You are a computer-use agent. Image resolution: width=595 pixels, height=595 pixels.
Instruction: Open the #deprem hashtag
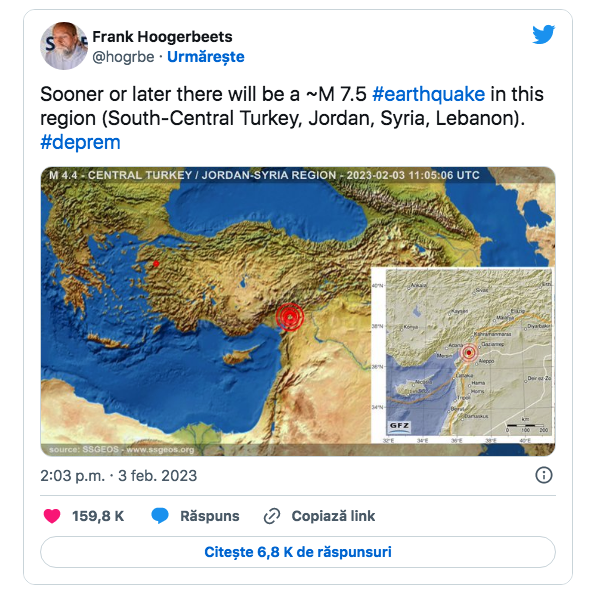click(x=80, y=142)
